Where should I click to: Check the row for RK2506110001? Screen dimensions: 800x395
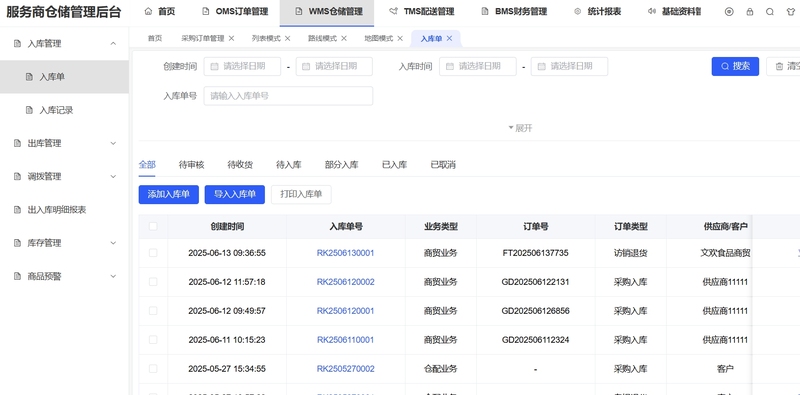[153, 339]
